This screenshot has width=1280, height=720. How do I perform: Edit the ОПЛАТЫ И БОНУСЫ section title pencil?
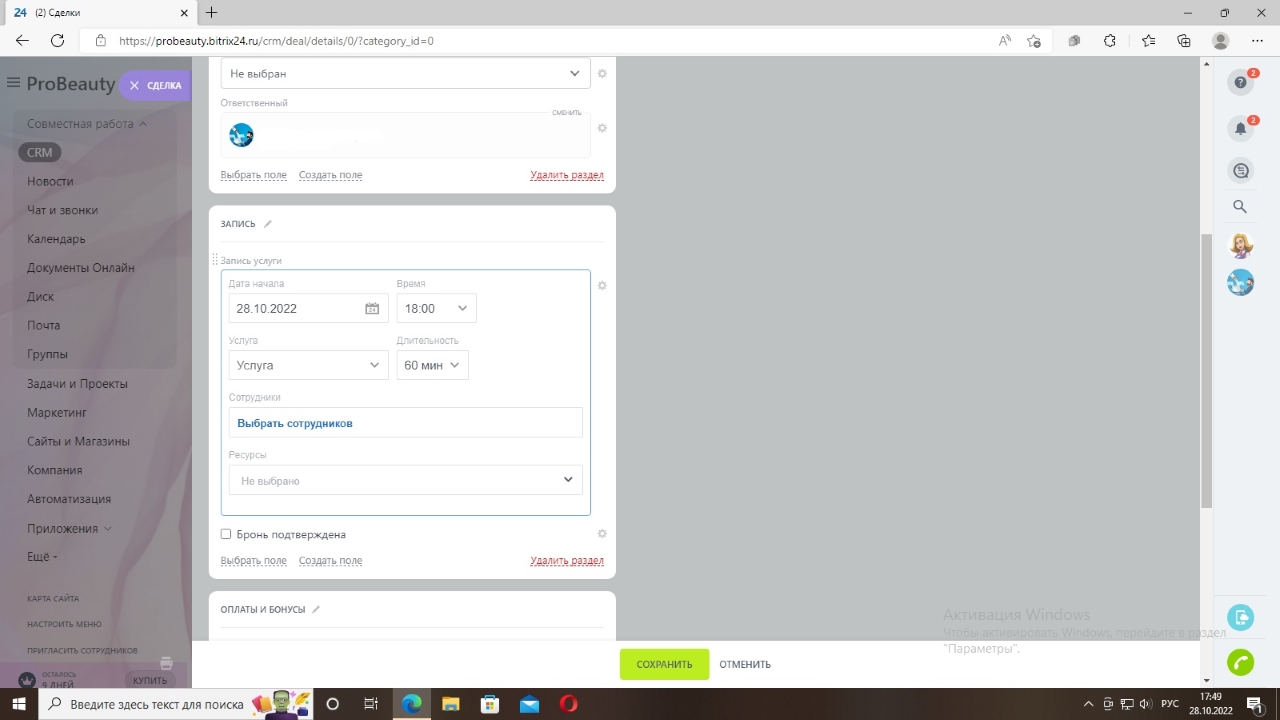pyautogui.click(x=317, y=609)
